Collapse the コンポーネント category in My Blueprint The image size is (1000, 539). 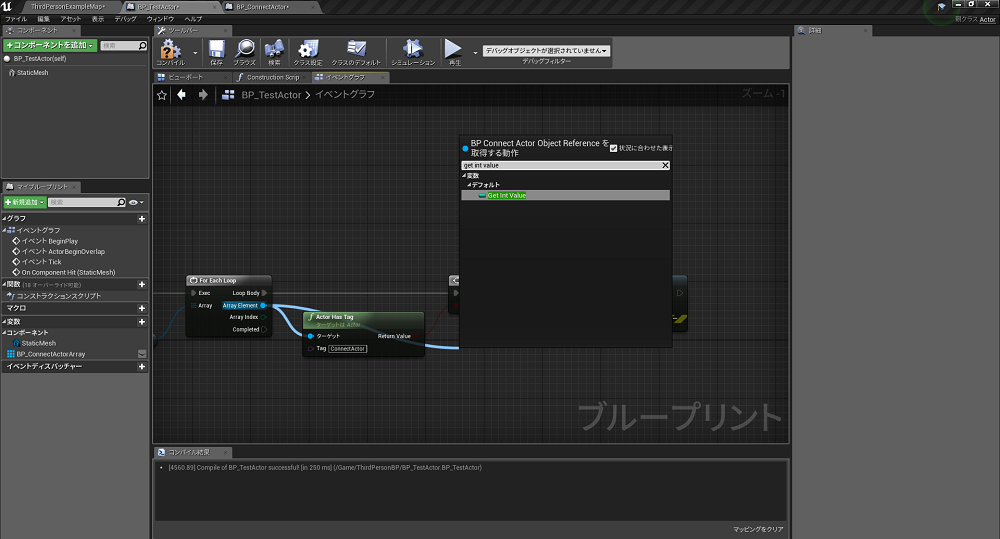click(x=4, y=333)
